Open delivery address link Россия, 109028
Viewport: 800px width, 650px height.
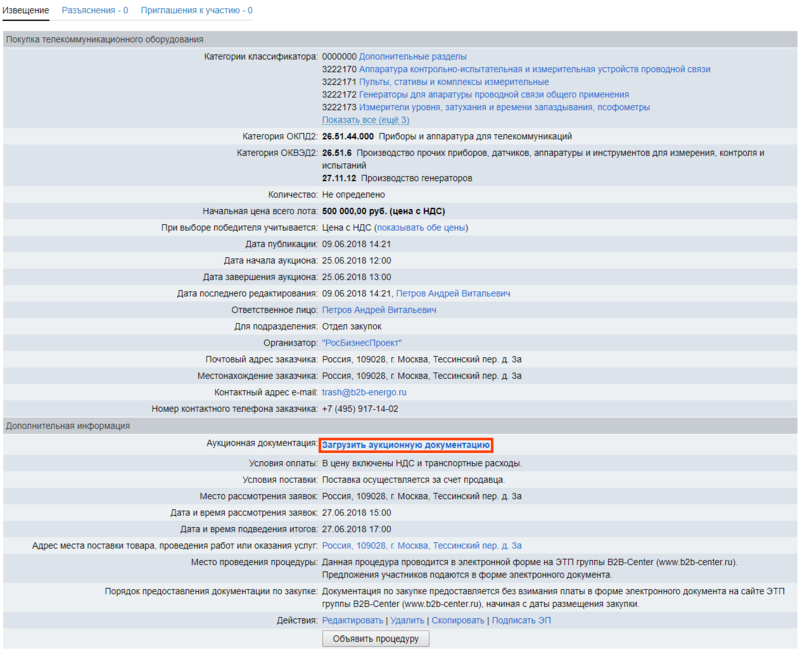pyautogui.click(x=421, y=546)
